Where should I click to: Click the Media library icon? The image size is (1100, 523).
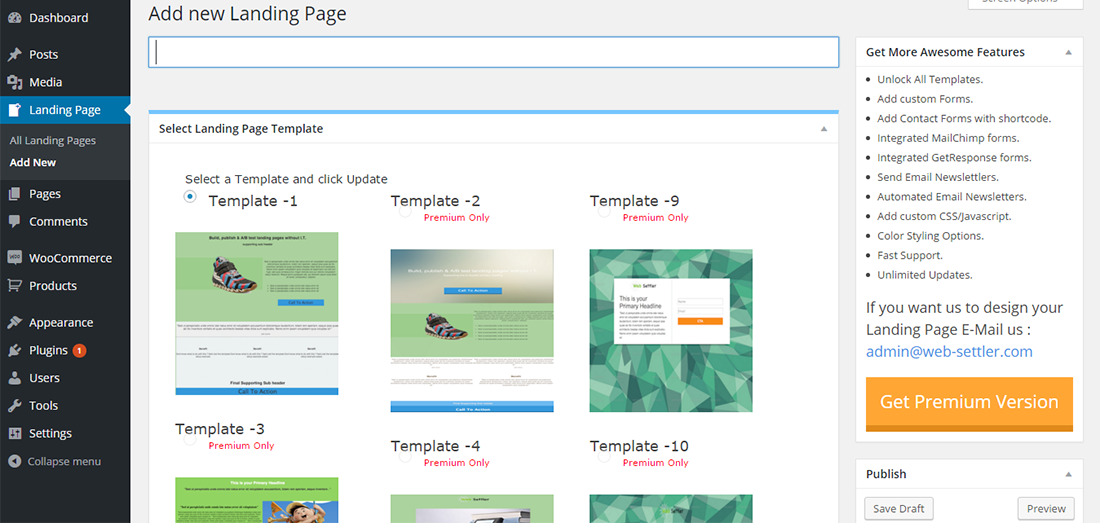tap(14, 83)
